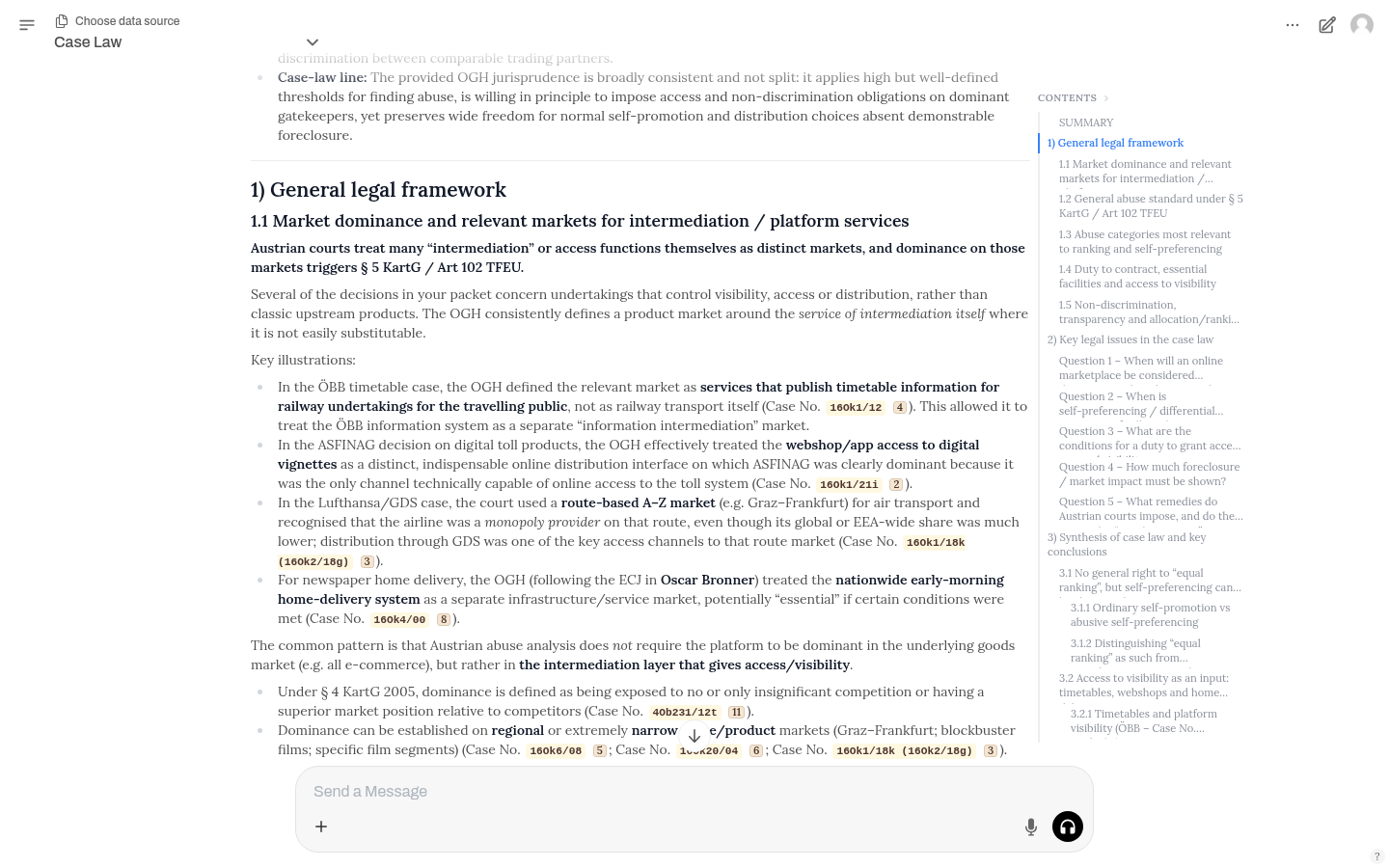This screenshot has height=868, width=1389.
Task: Click the microphone dictation icon
Action: point(1031,827)
